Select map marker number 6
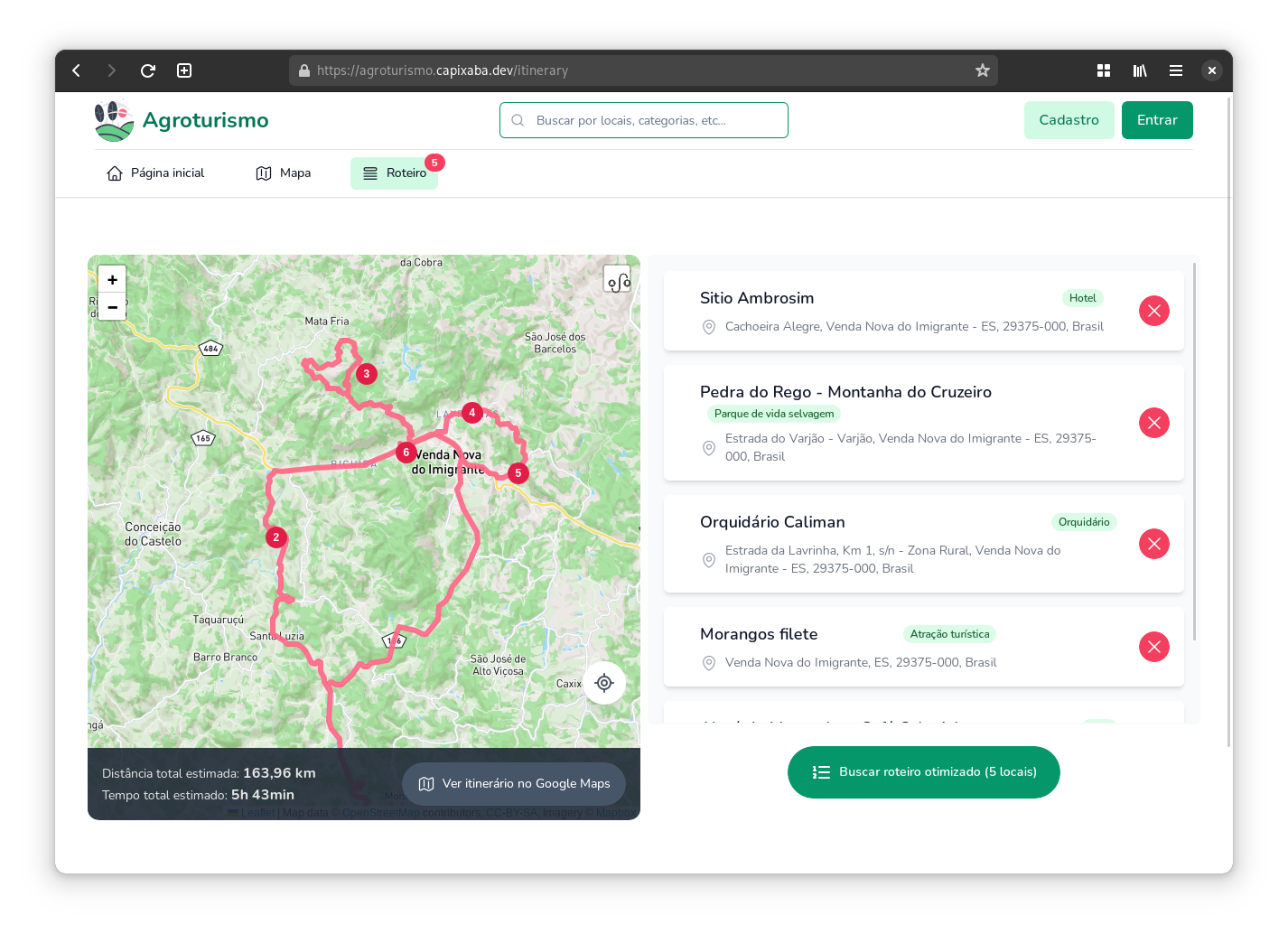Viewport: 1288px width, 934px height. click(406, 453)
